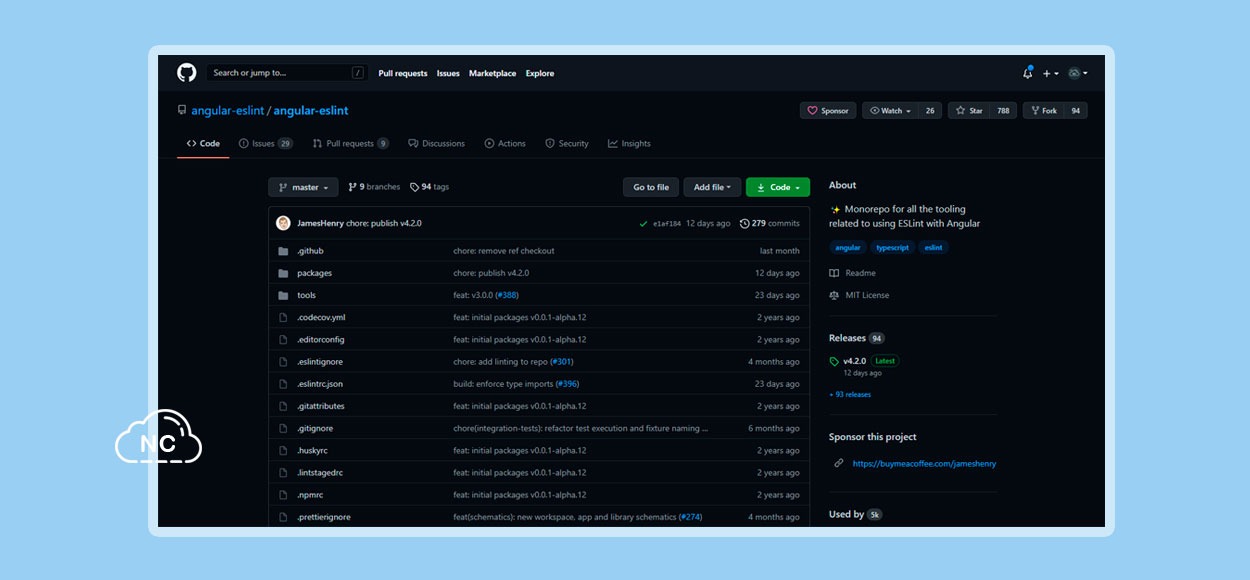
Task: View the 9 branches link
Action: (x=374, y=187)
